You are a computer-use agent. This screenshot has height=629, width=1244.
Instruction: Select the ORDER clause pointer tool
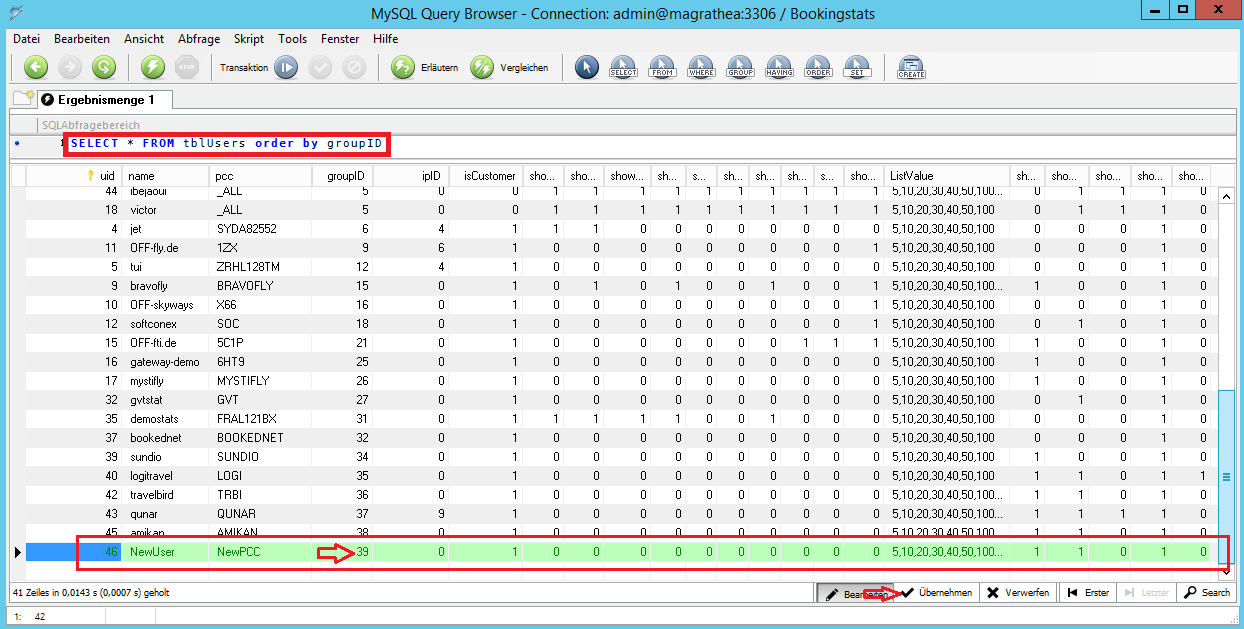(x=818, y=67)
